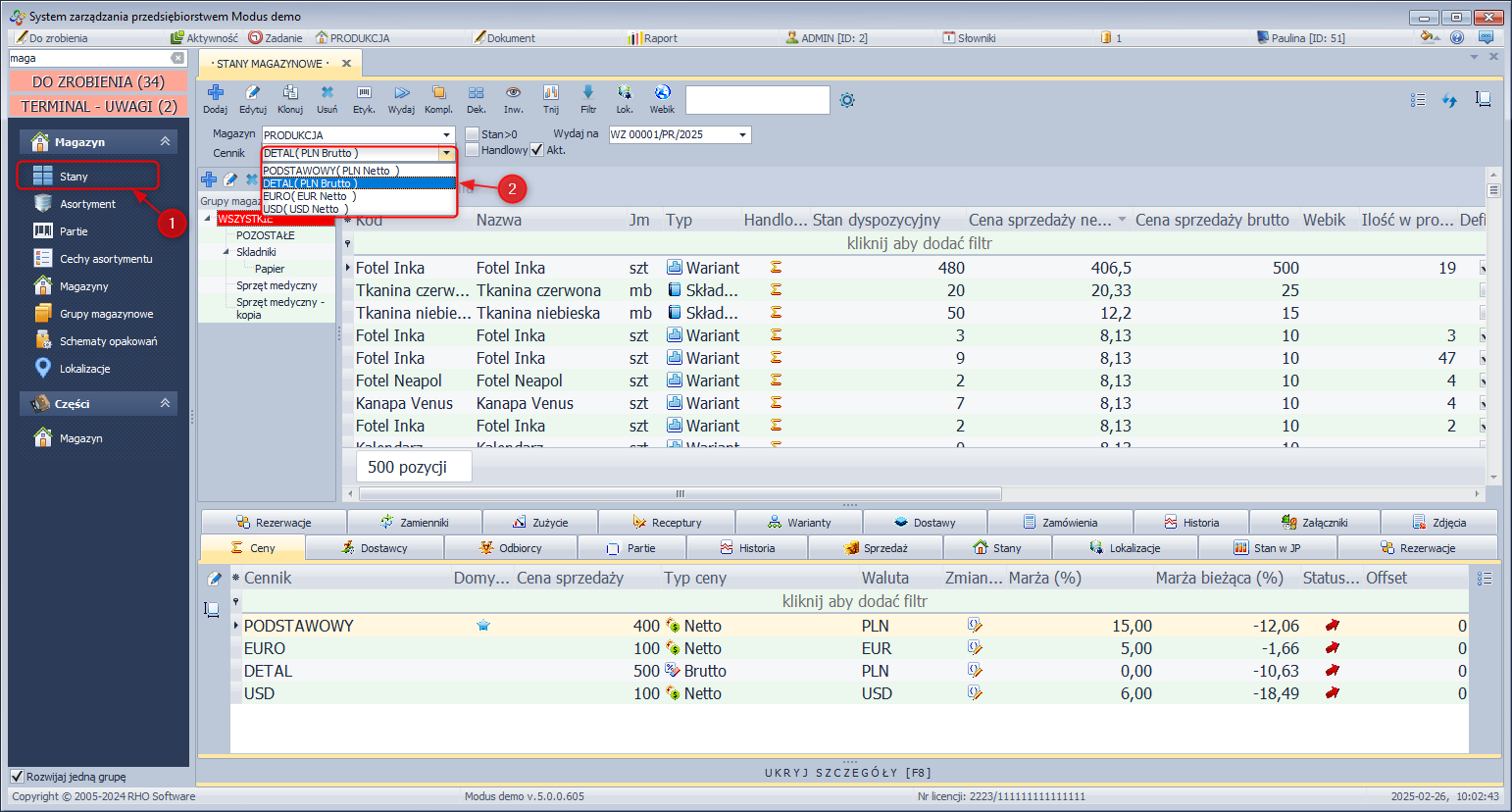Toggle the Handlowy checkbox
The image size is (1512, 812).
coord(473,150)
